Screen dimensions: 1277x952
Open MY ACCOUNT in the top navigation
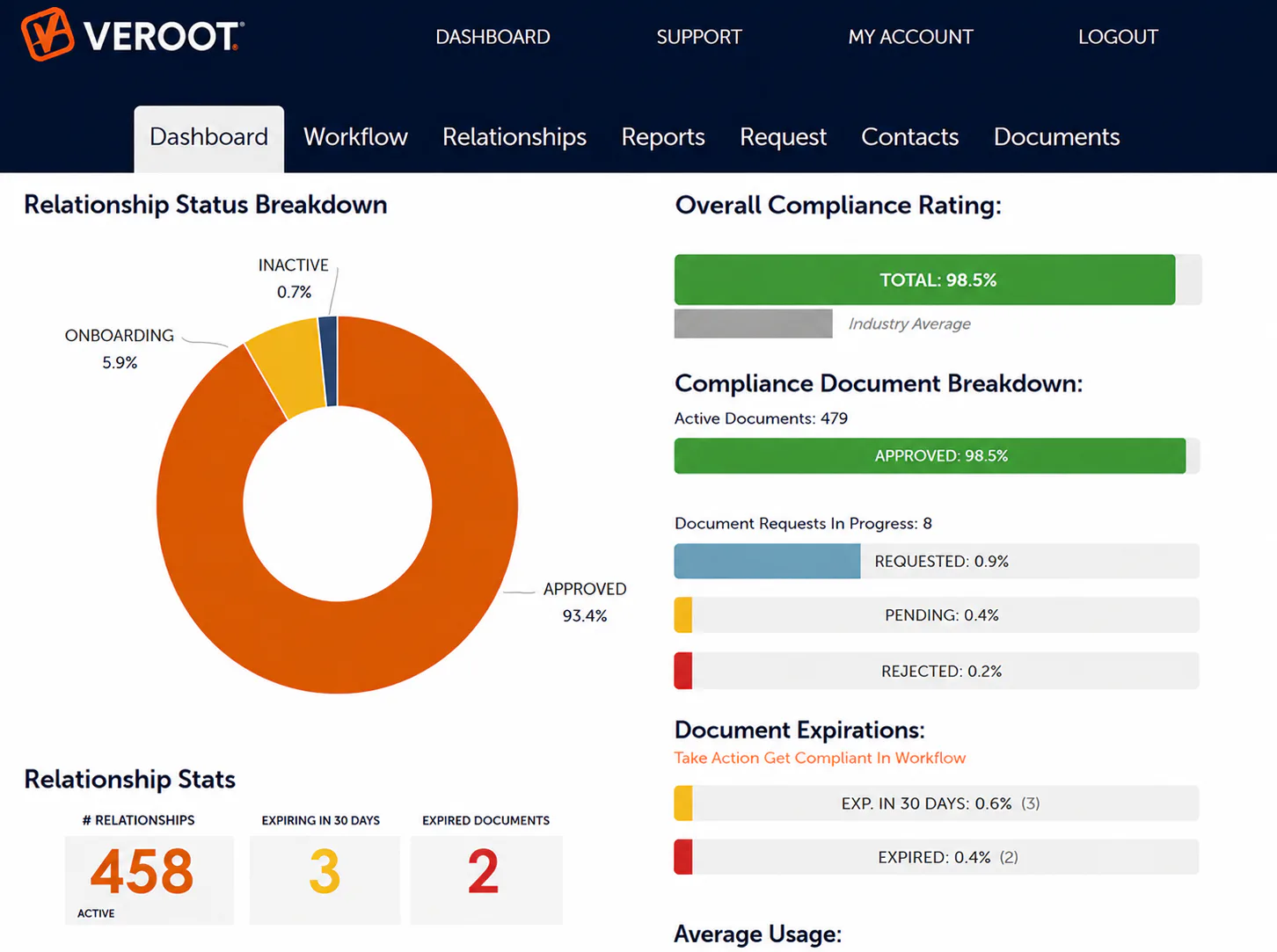point(910,37)
